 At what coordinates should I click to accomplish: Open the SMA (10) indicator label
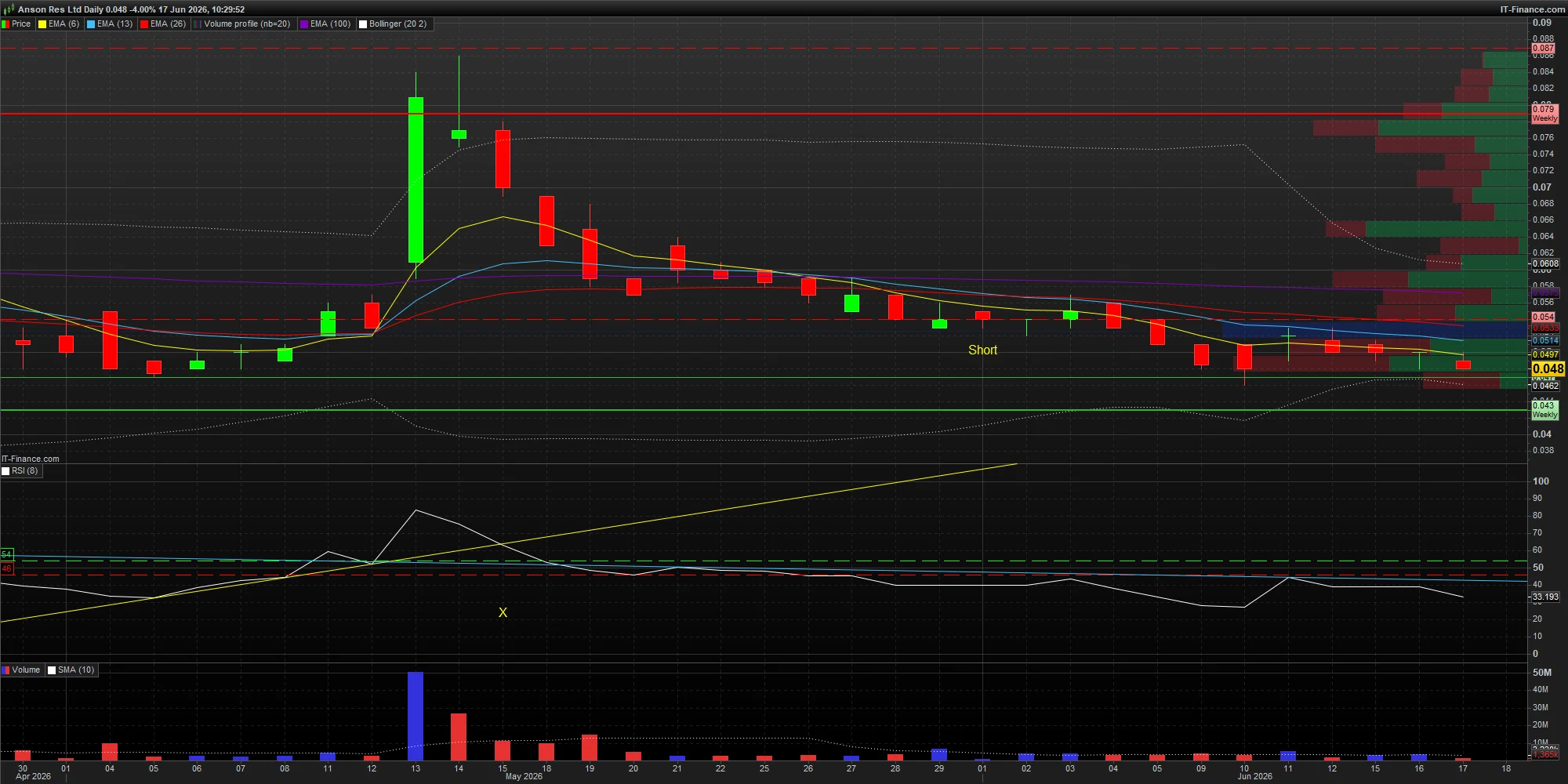click(x=76, y=670)
